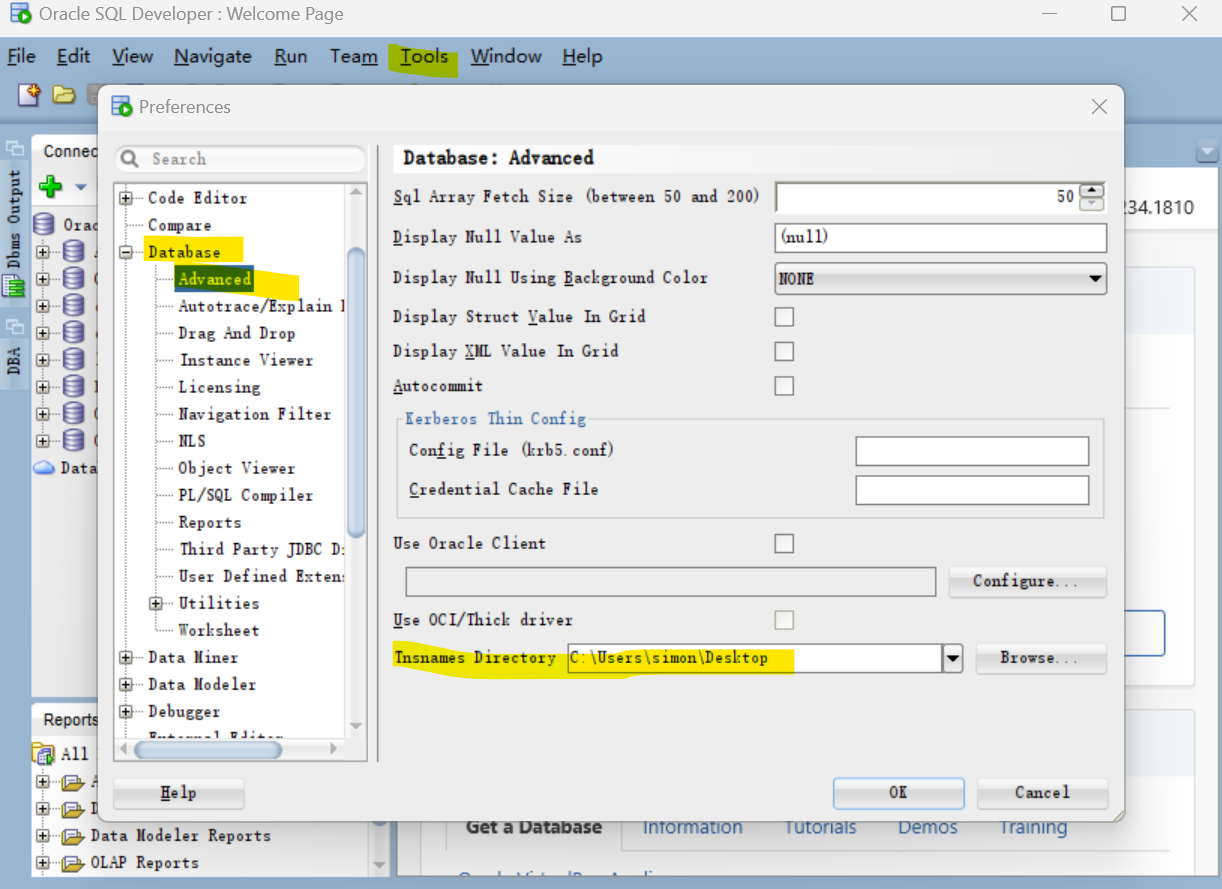Switch to the Get a Database tab

534,828
